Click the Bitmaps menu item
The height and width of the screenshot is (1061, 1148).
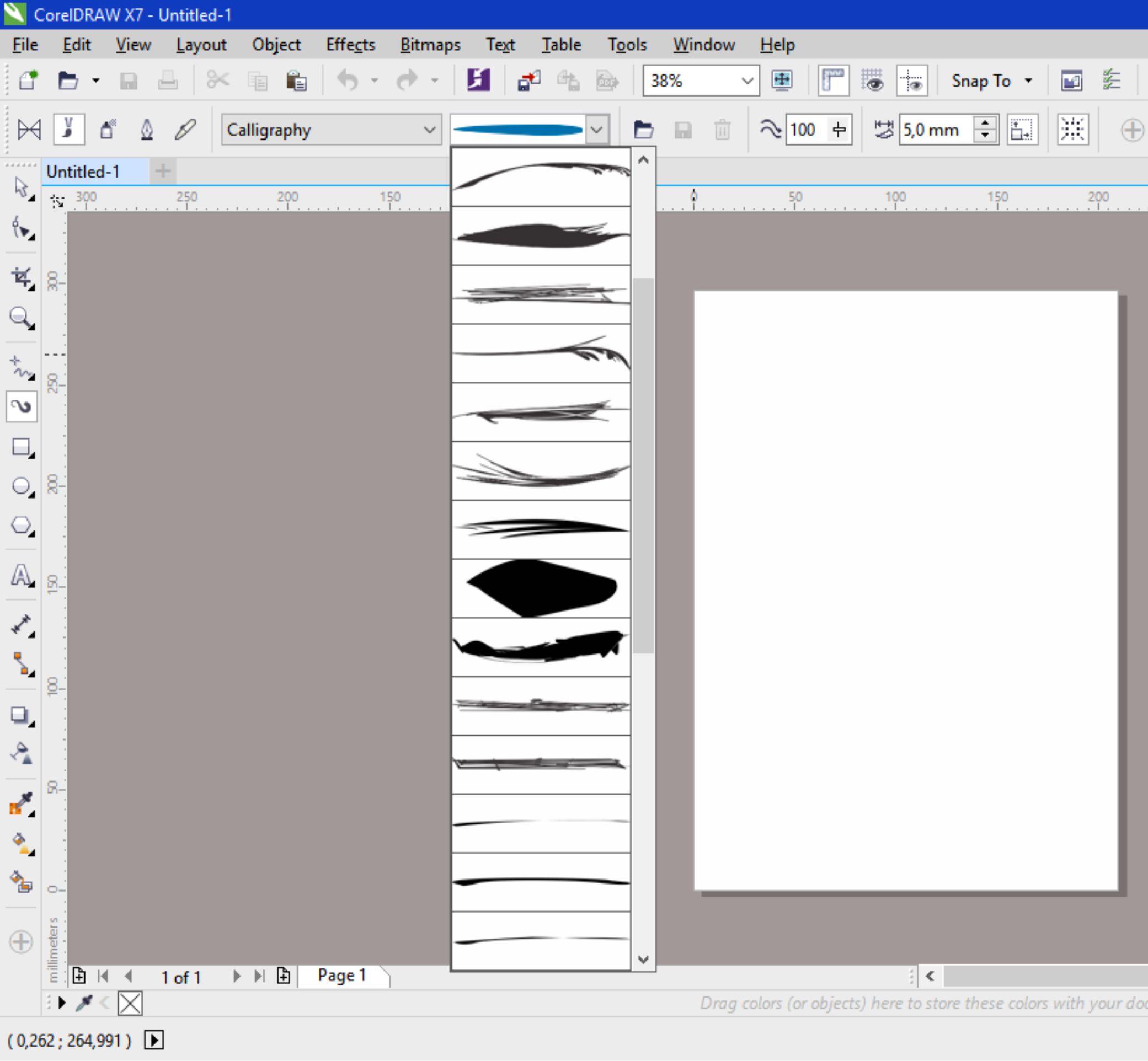[x=428, y=44]
